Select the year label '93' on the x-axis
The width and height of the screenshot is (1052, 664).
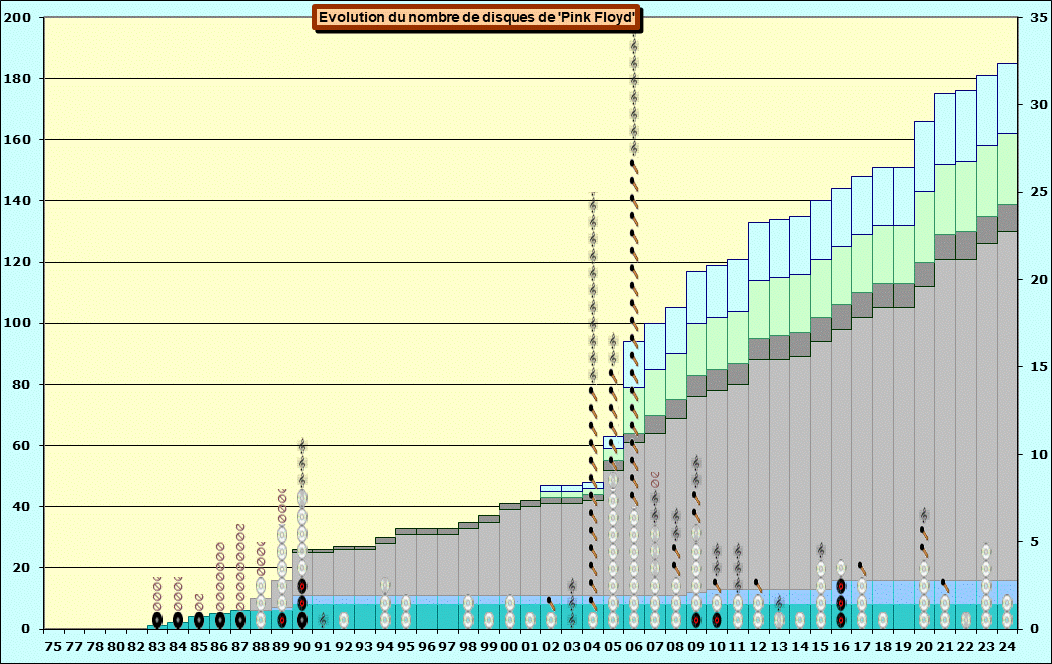click(364, 647)
